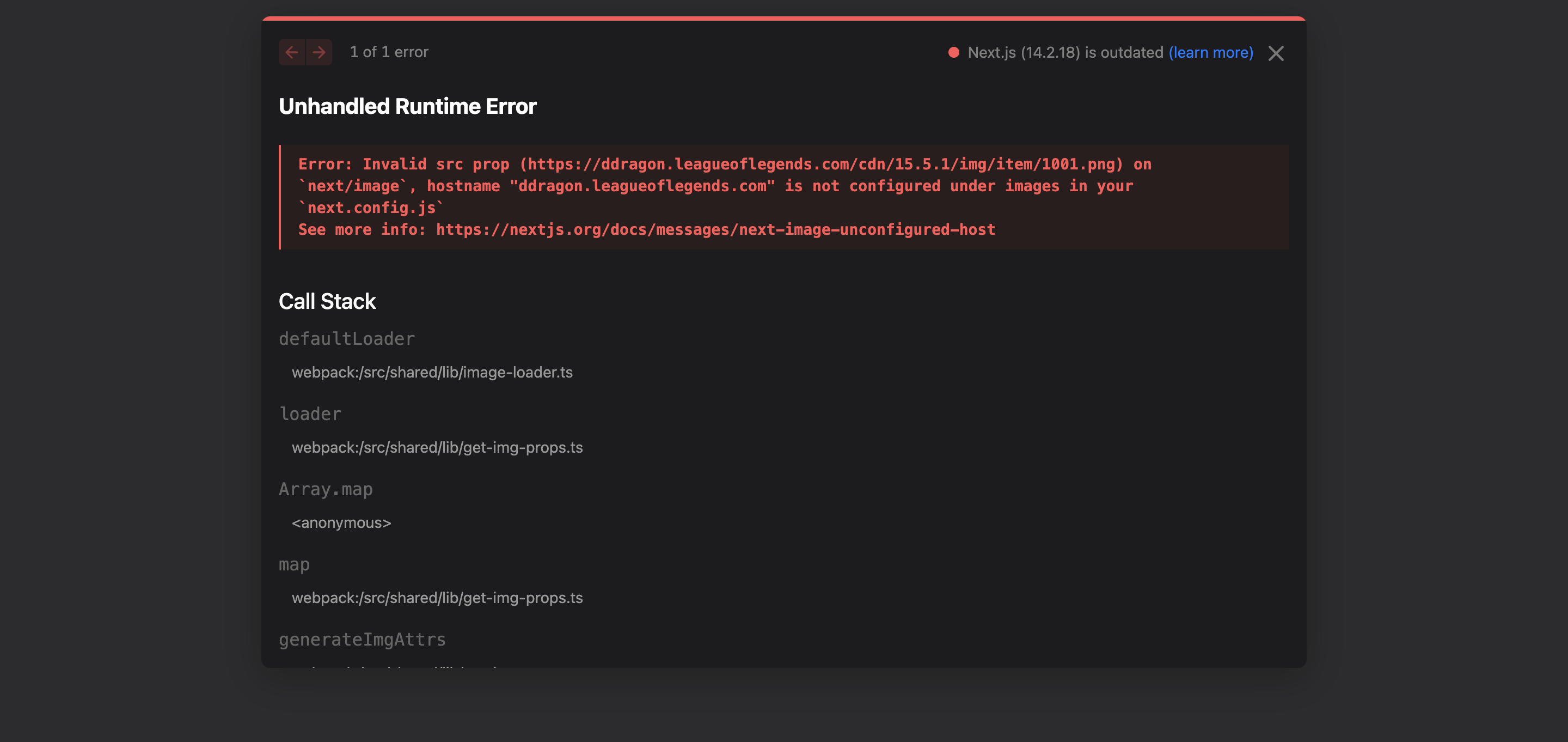Open the learn more link
Image resolution: width=1568 pixels, height=742 pixels.
[x=1210, y=52]
